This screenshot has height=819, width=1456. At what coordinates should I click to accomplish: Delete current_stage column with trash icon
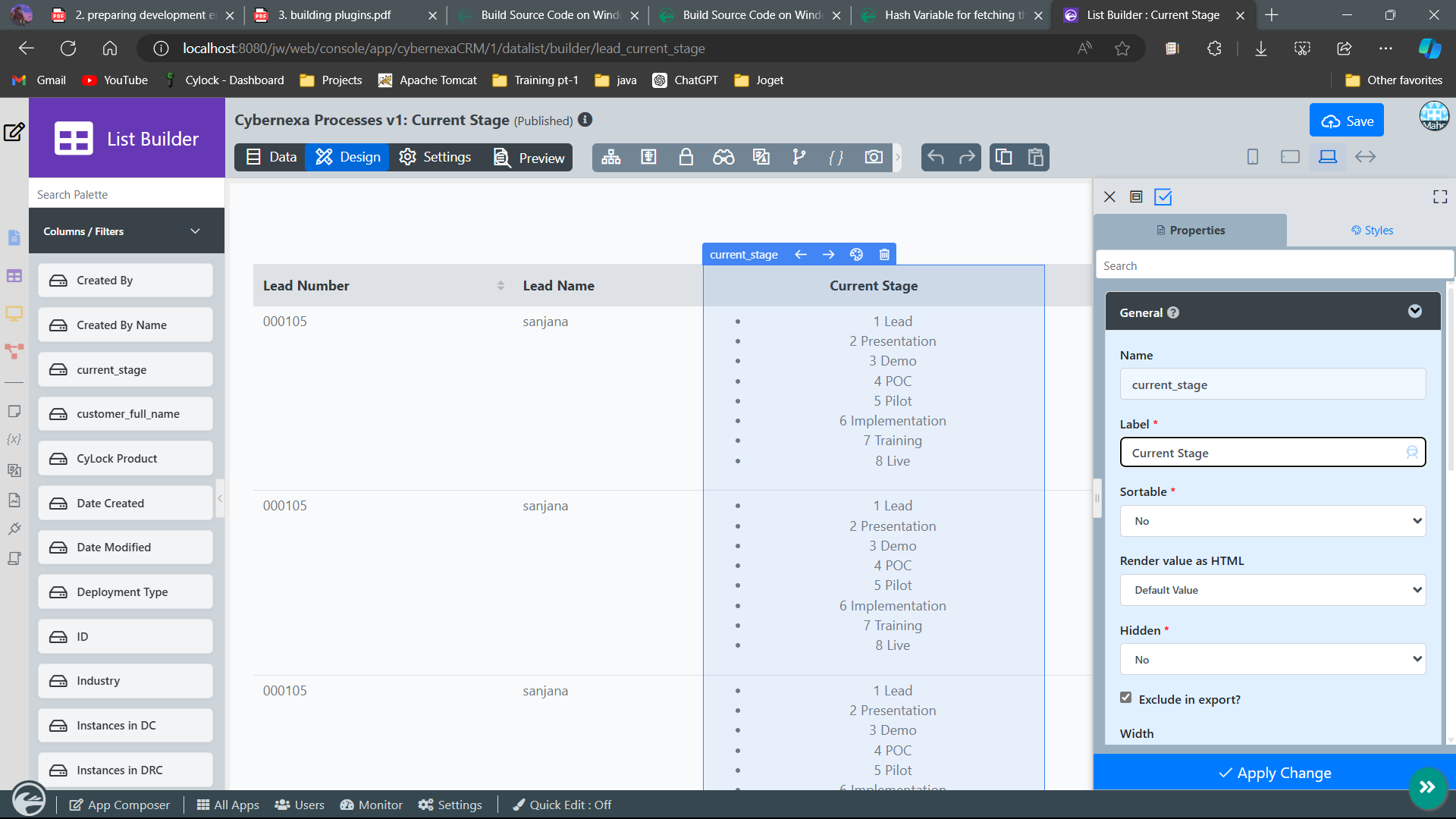[884, 255]
